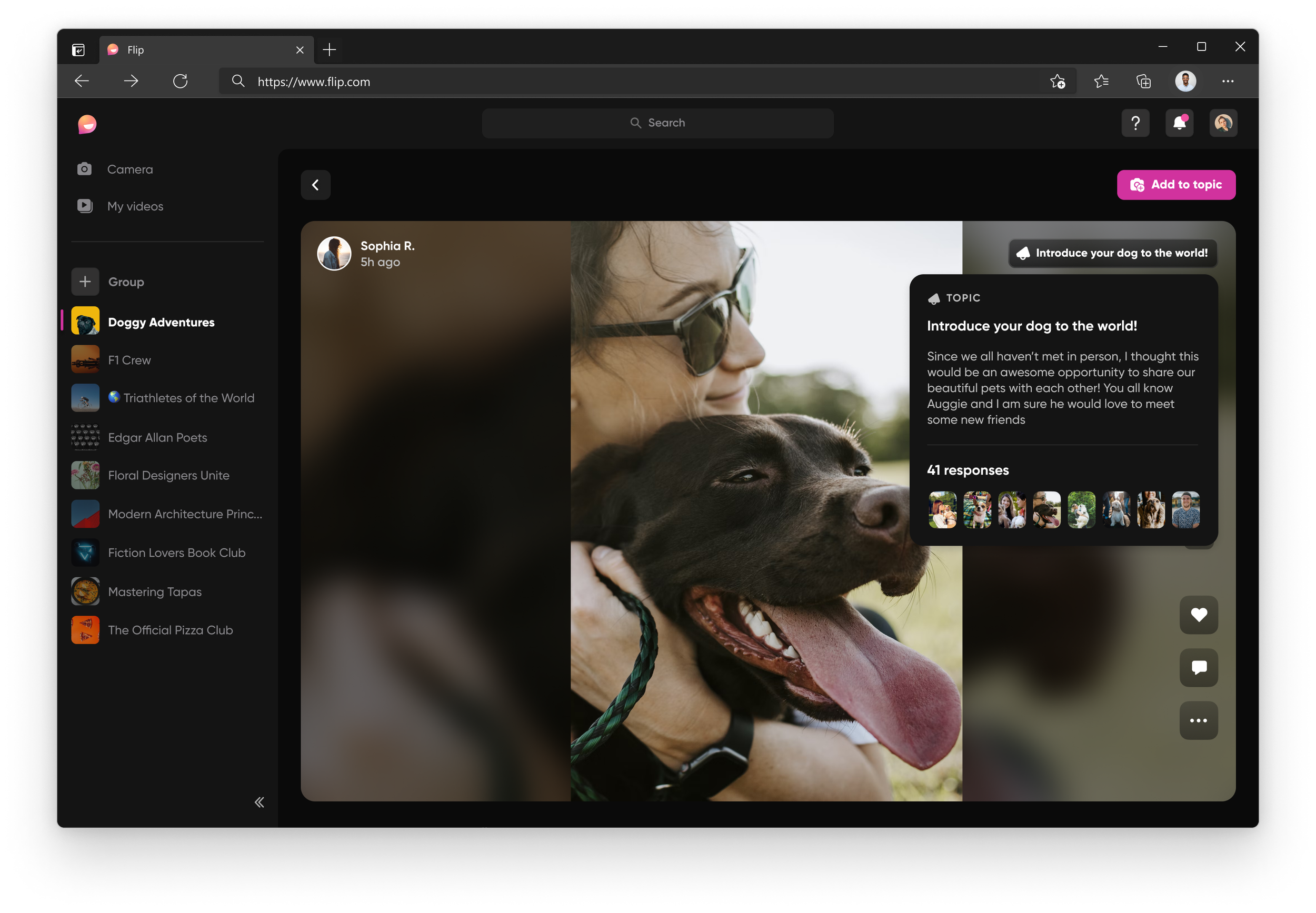Go back using the chevron button above the video

click(x=316, y=185)
